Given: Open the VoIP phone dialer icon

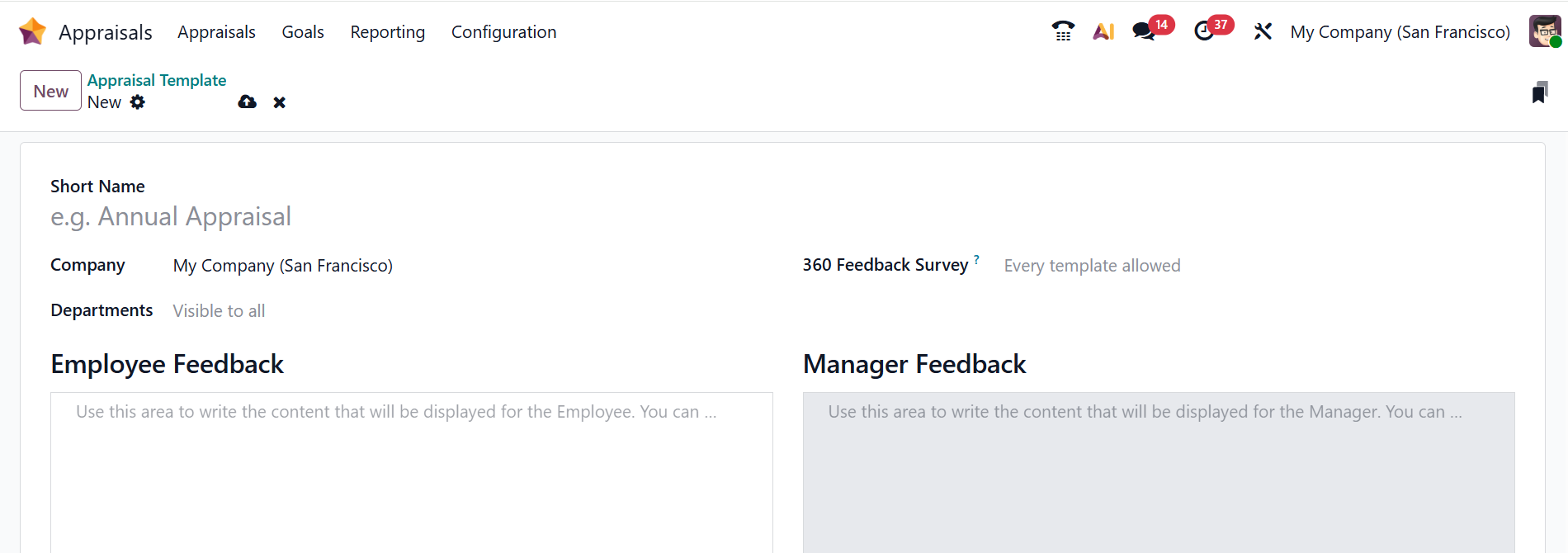Looking at the screenshot, I should 1063,31.
